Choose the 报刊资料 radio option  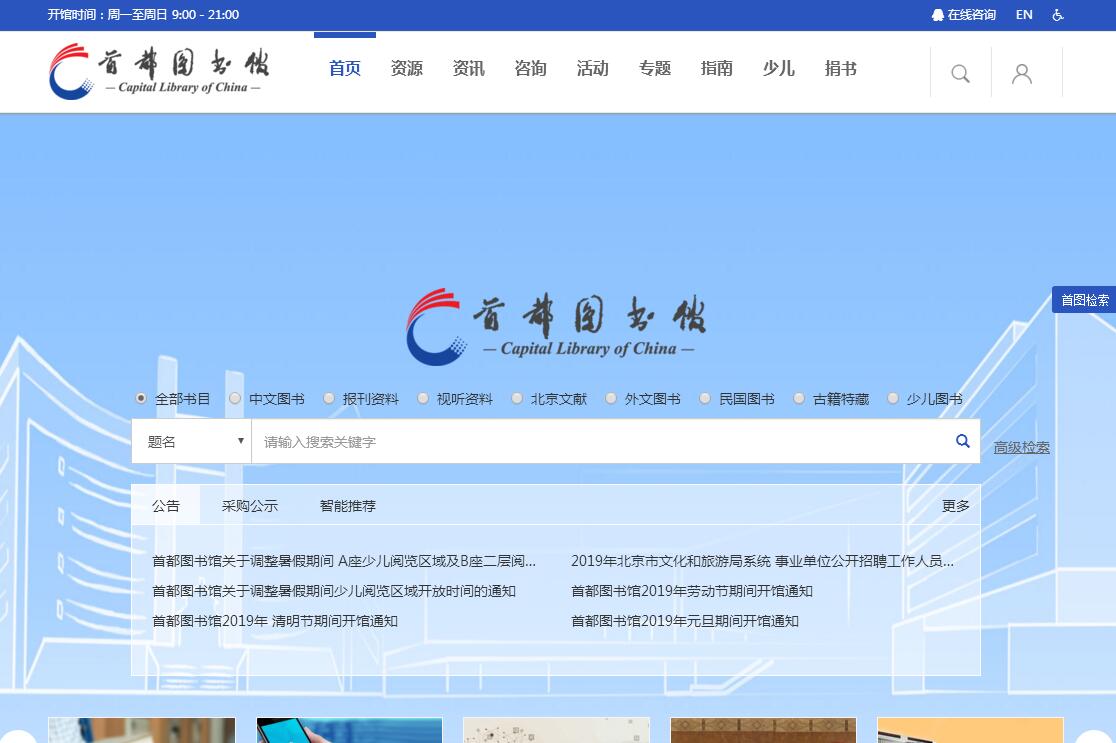[329, 398]
